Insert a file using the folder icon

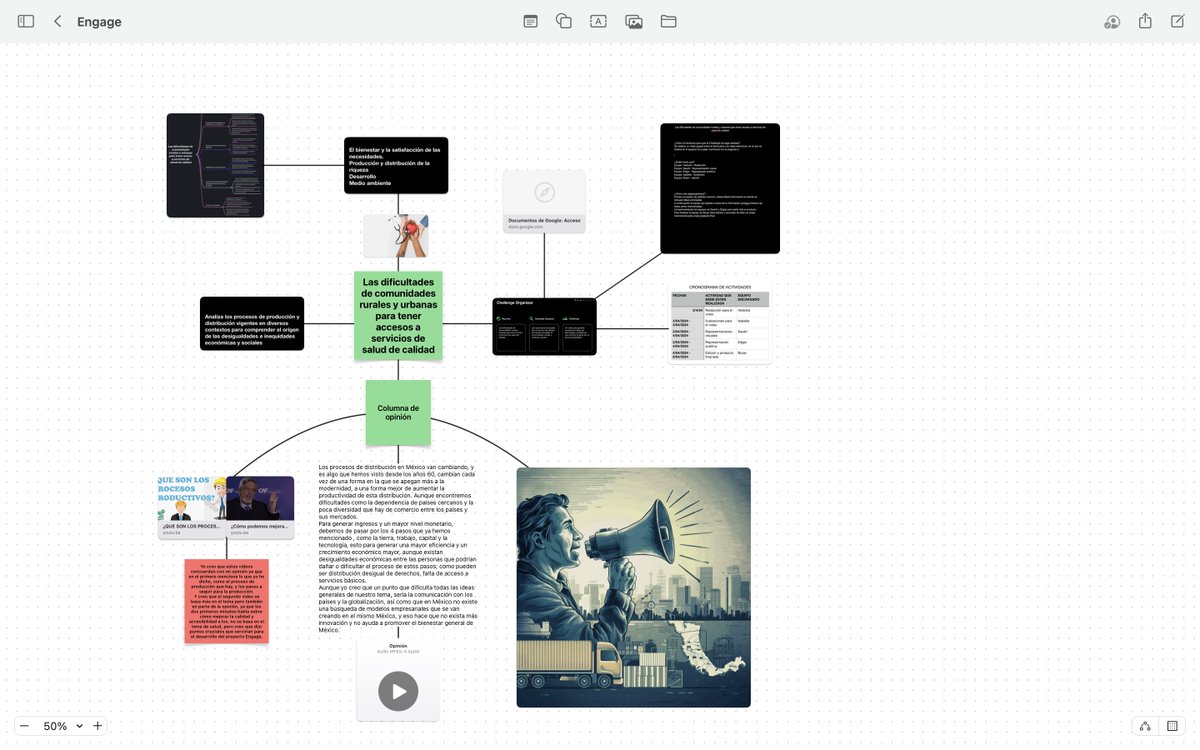[x=669, y=21]
